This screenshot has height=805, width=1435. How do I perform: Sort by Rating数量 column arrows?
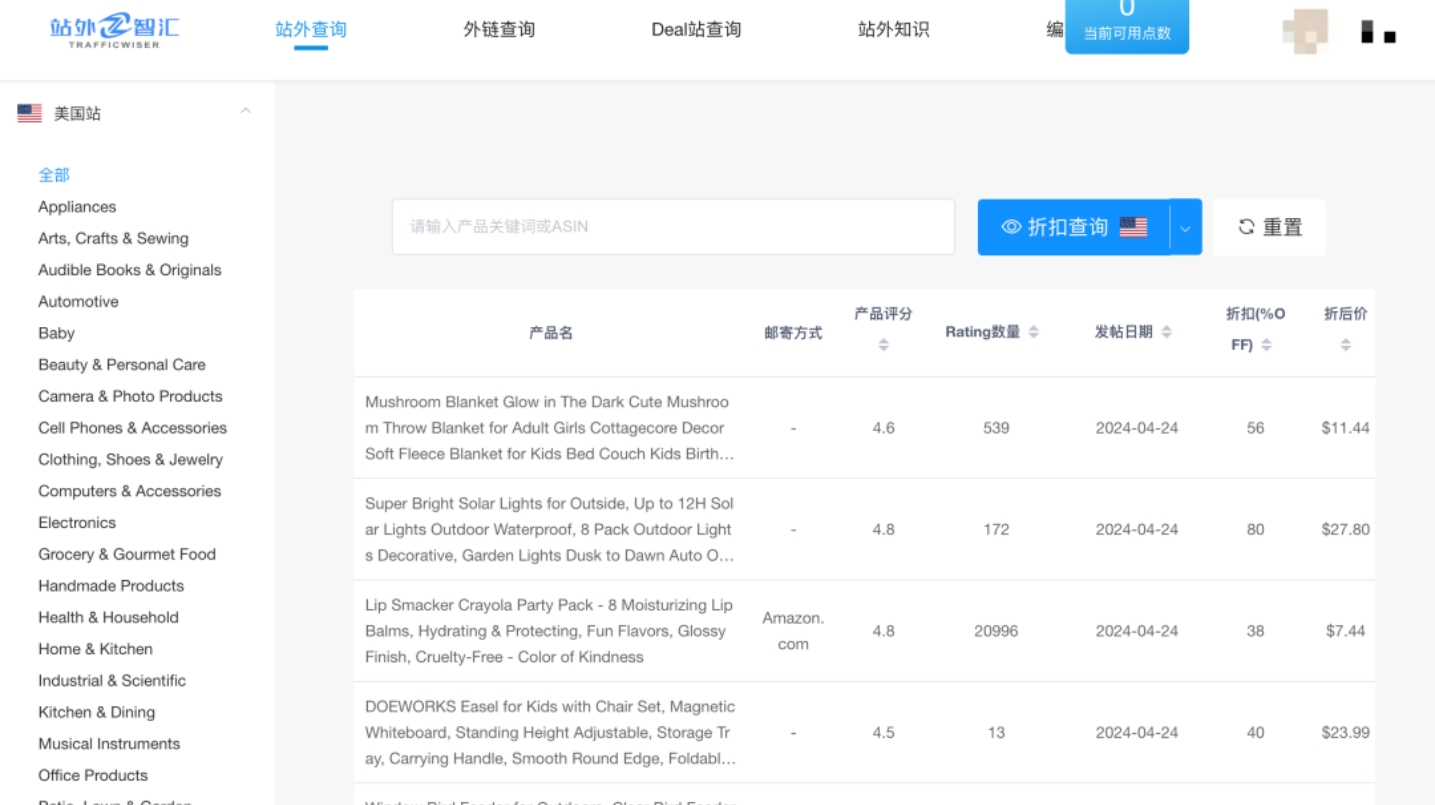tap(1033, 332)
